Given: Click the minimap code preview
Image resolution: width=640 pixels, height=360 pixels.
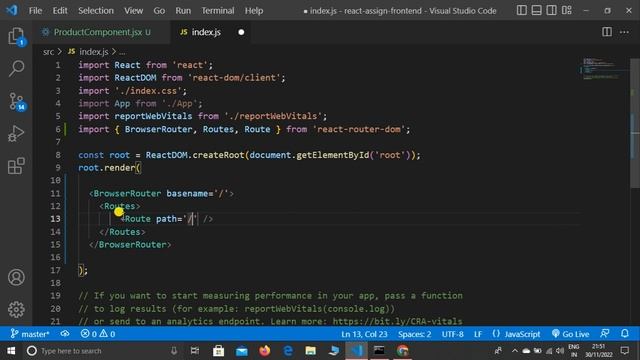Looking at the screenshot, I should (604, 69).
